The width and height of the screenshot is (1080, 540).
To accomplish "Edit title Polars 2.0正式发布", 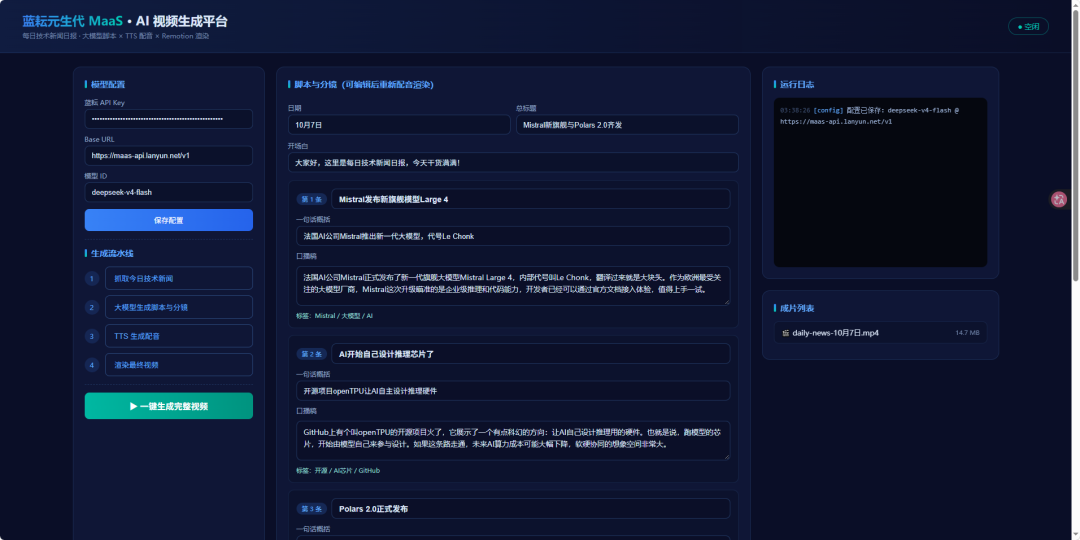I will pyautogui.click(x=530, y=509).
